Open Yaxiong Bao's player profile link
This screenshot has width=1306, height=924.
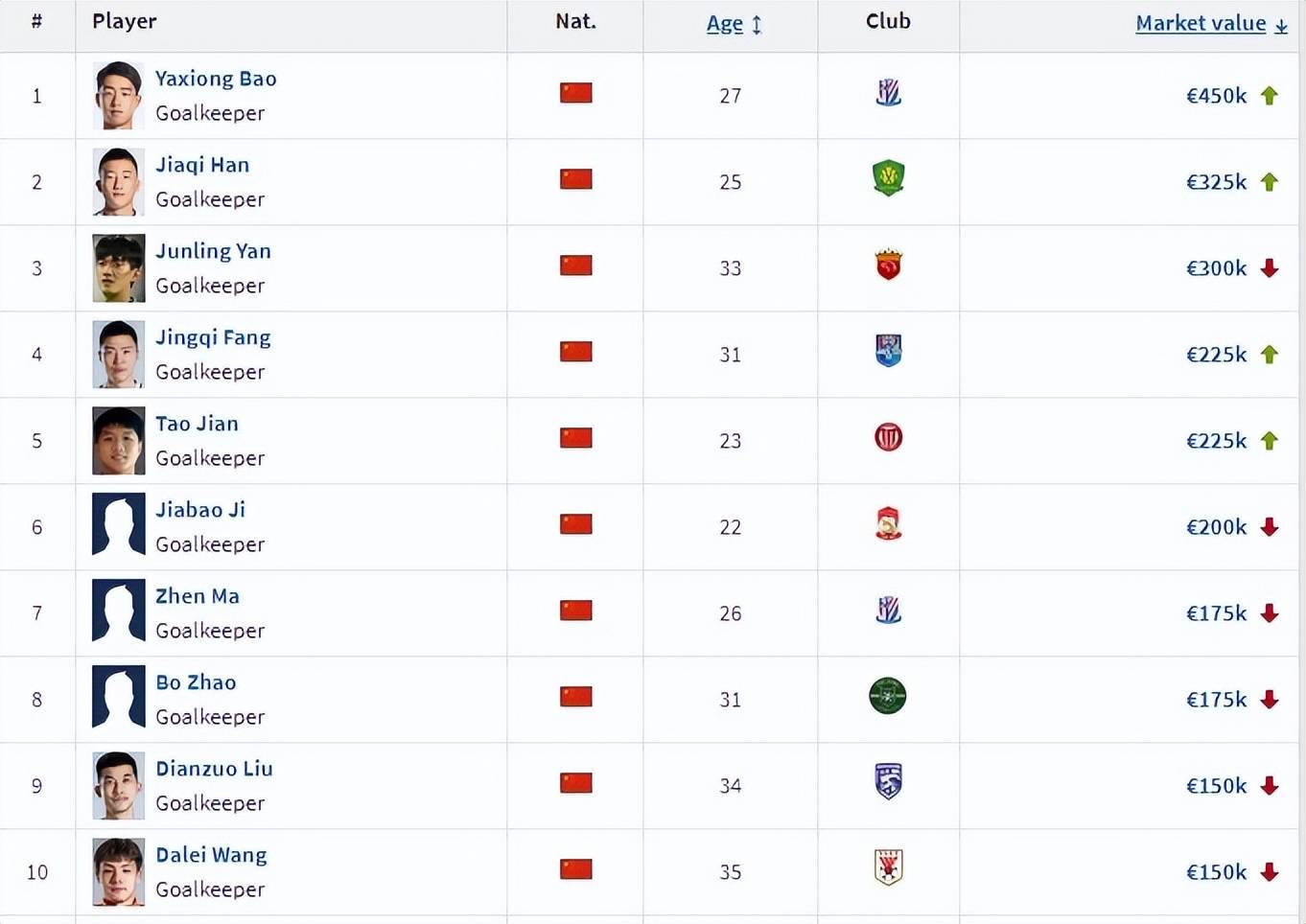pyautogui.click(x=216, y=79)
